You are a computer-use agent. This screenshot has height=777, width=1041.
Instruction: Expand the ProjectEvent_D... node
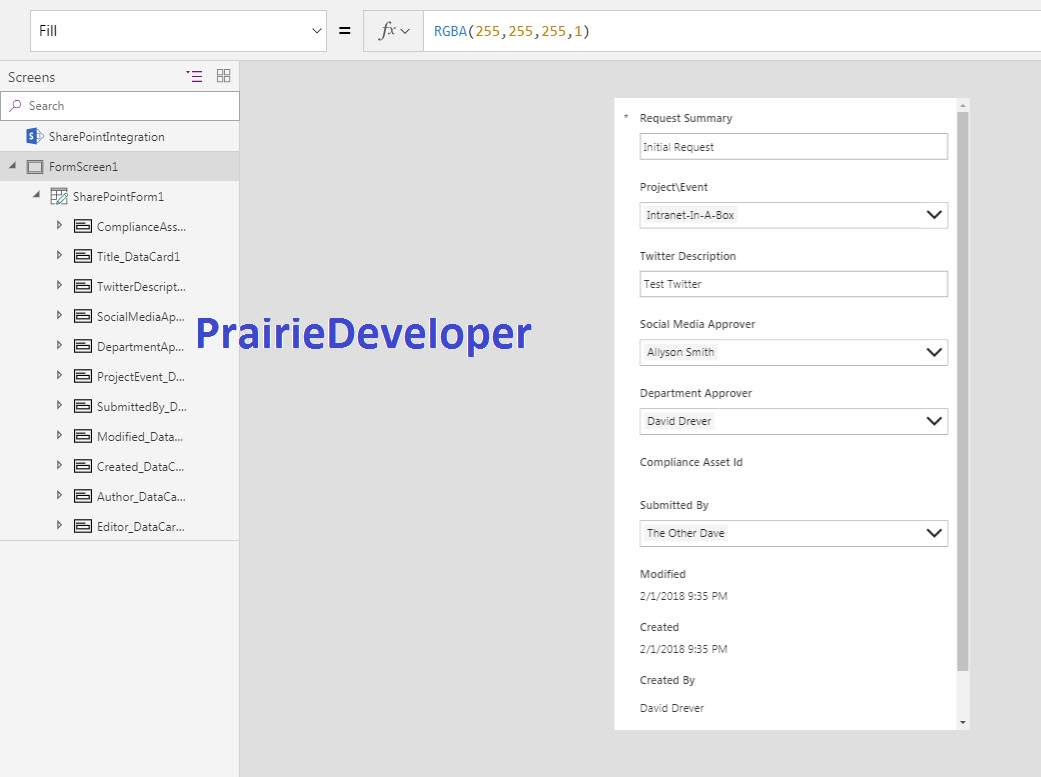59,375
